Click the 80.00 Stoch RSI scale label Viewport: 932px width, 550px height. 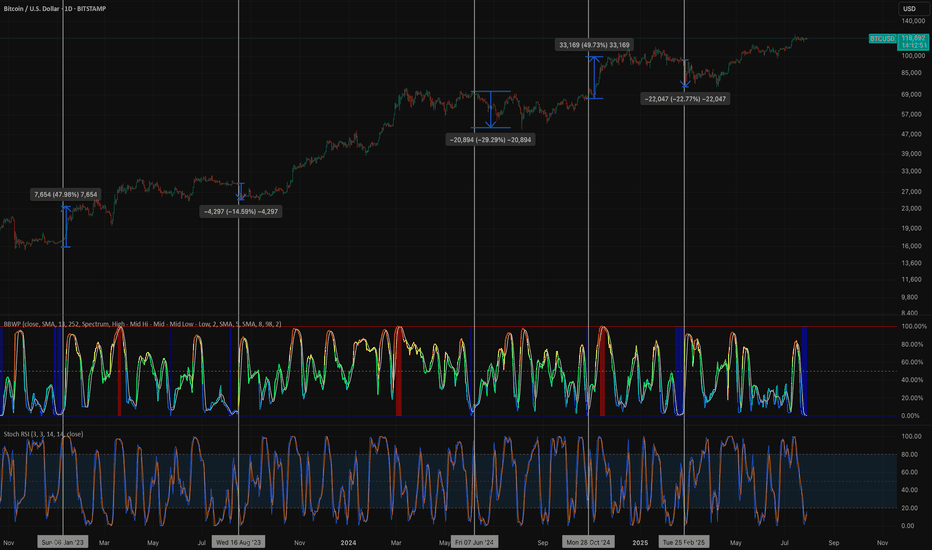(909, 454)
